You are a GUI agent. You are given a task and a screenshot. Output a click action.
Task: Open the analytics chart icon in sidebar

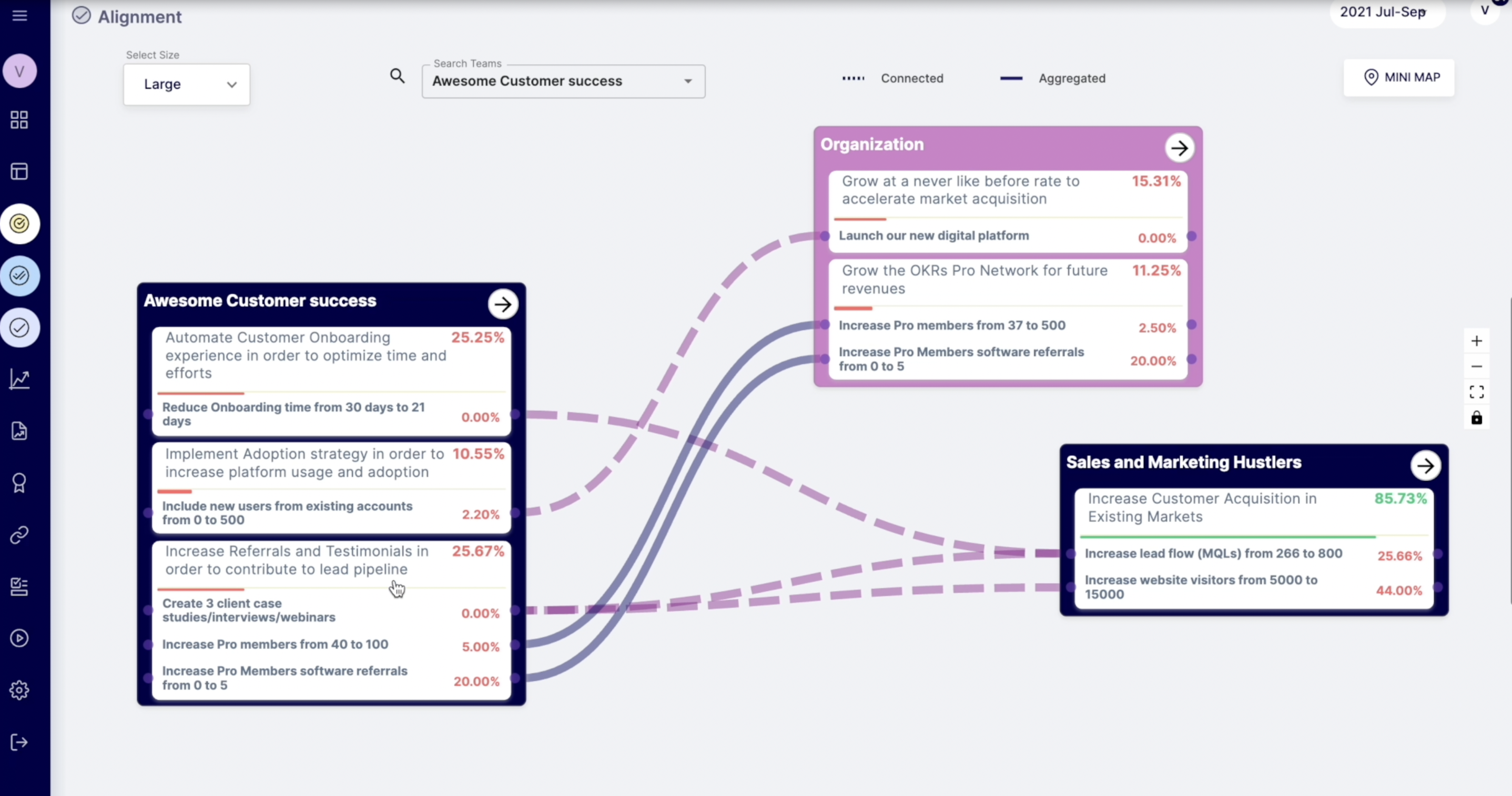[19, 380]
